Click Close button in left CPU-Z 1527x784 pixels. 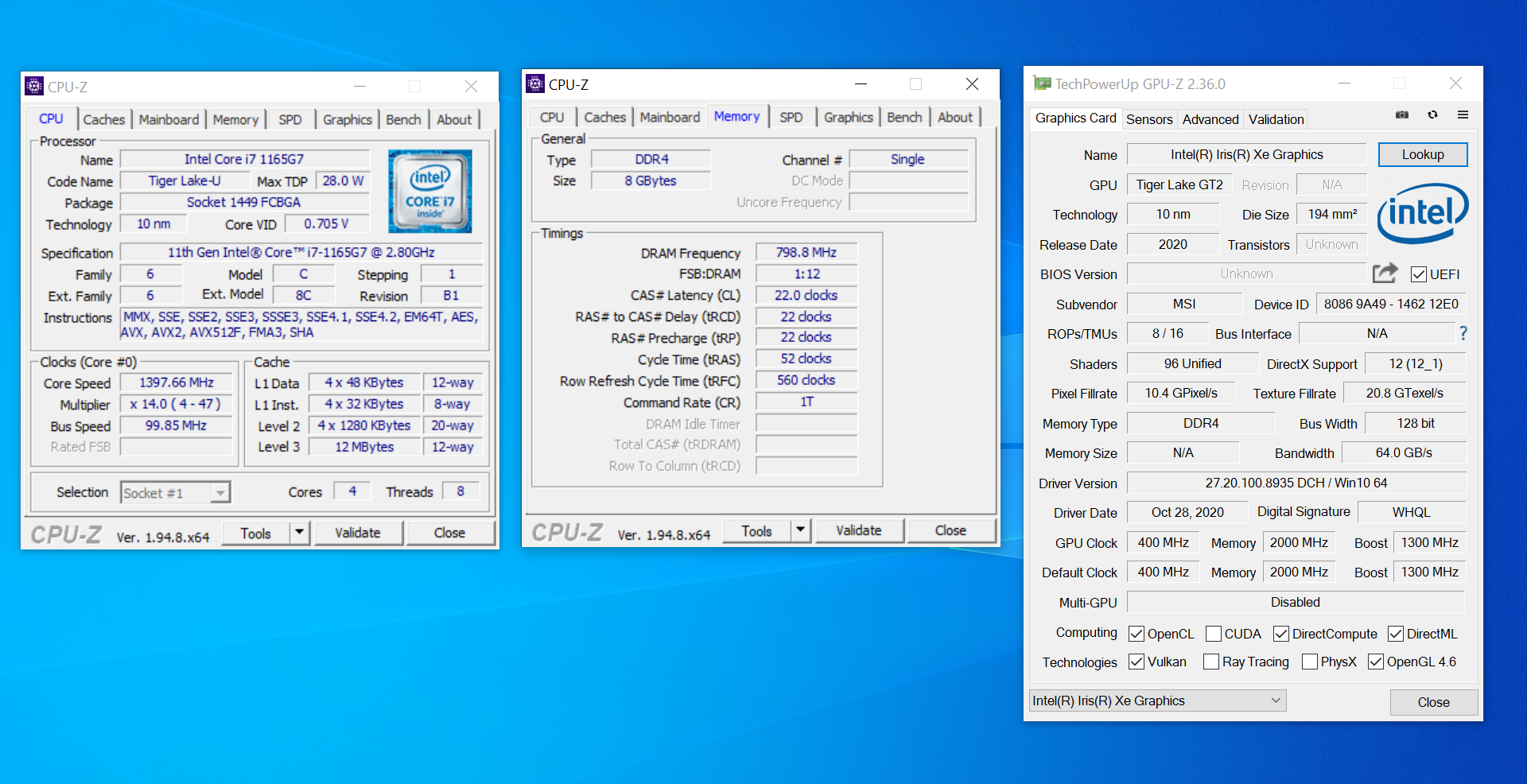(x=449, y=533)
